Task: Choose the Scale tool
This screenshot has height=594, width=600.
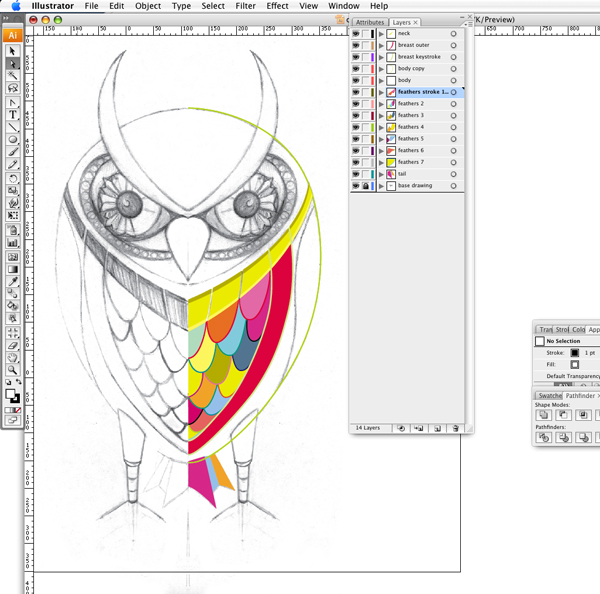Action: pyautogui.click(x=13, y=191)
